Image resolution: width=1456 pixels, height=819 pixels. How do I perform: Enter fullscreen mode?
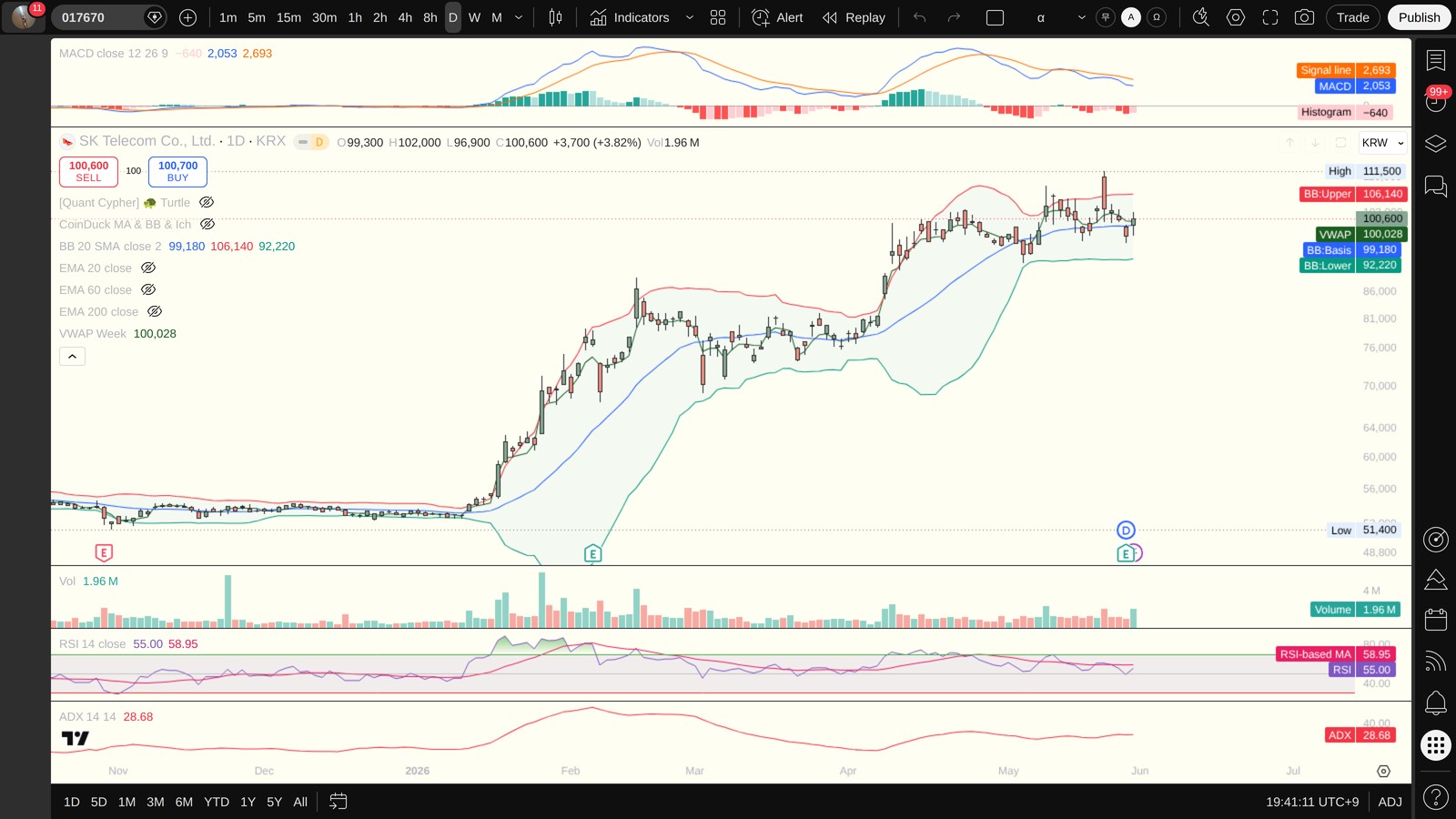(x=1269, y=17)
